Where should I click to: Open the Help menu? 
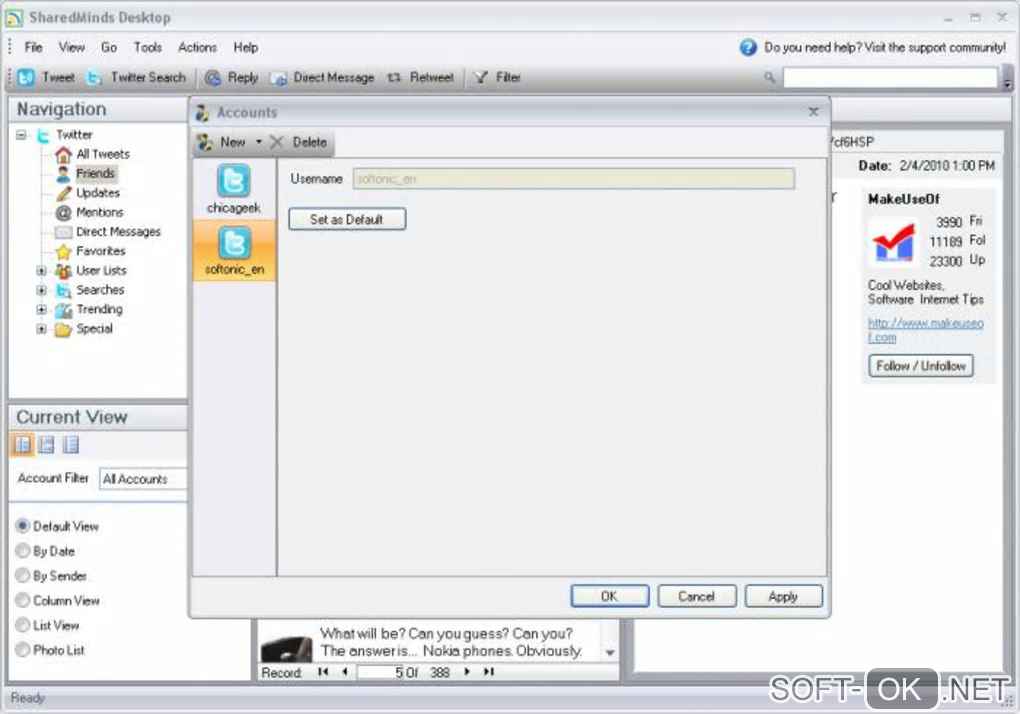click(x=246, y=47)
